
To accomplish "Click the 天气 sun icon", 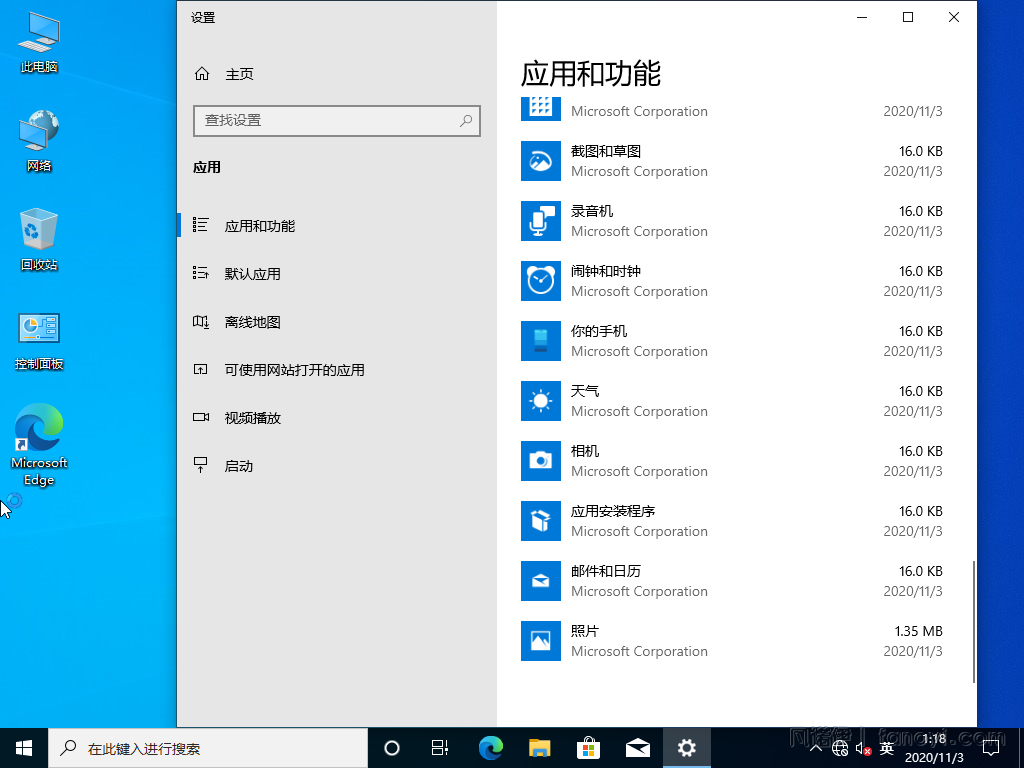I will [540, 401].
